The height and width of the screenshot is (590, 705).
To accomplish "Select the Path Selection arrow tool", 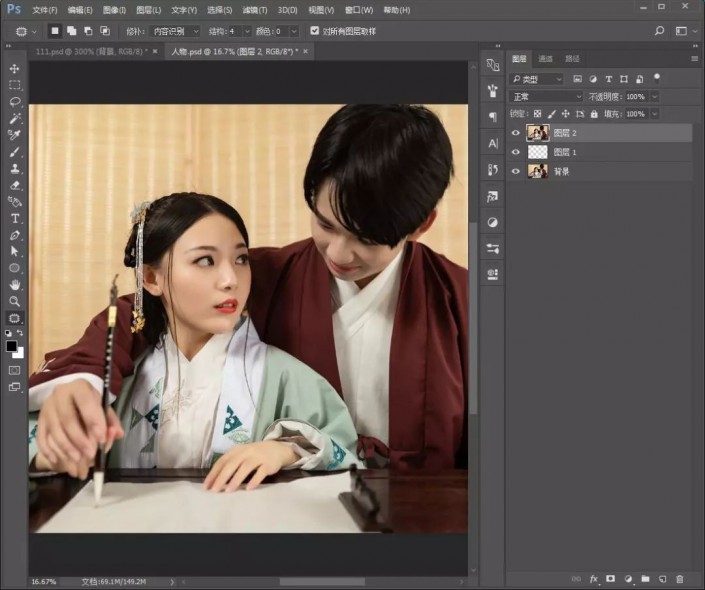I will (x=14, y=251).
